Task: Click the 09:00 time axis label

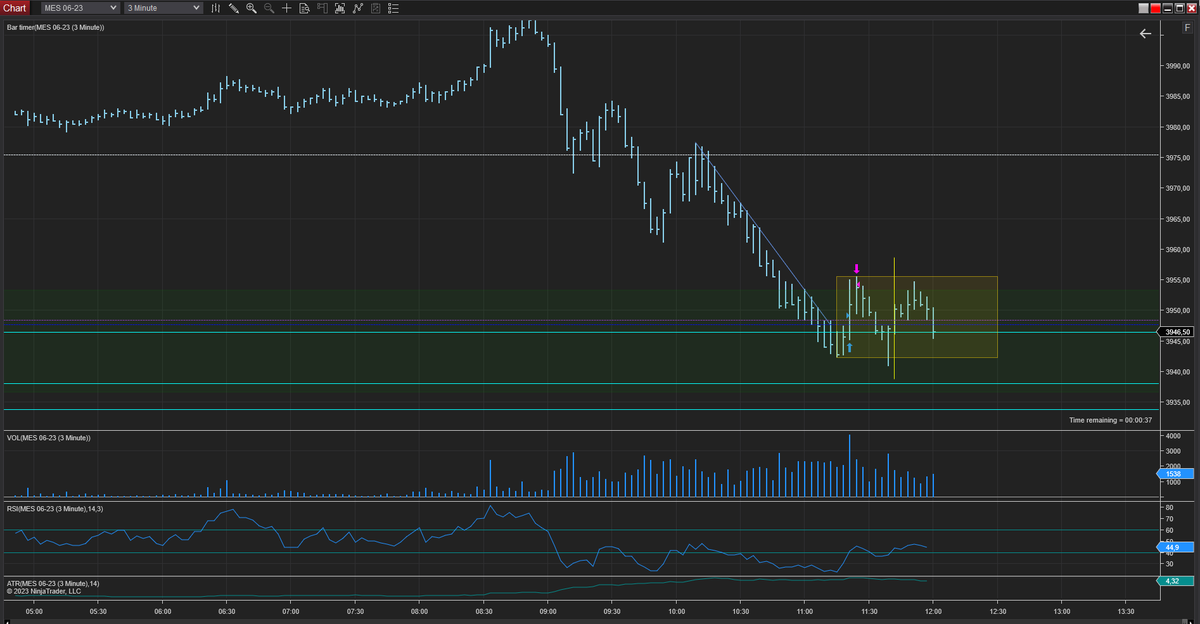Action: pyautogui.click(x=548, y=610)
